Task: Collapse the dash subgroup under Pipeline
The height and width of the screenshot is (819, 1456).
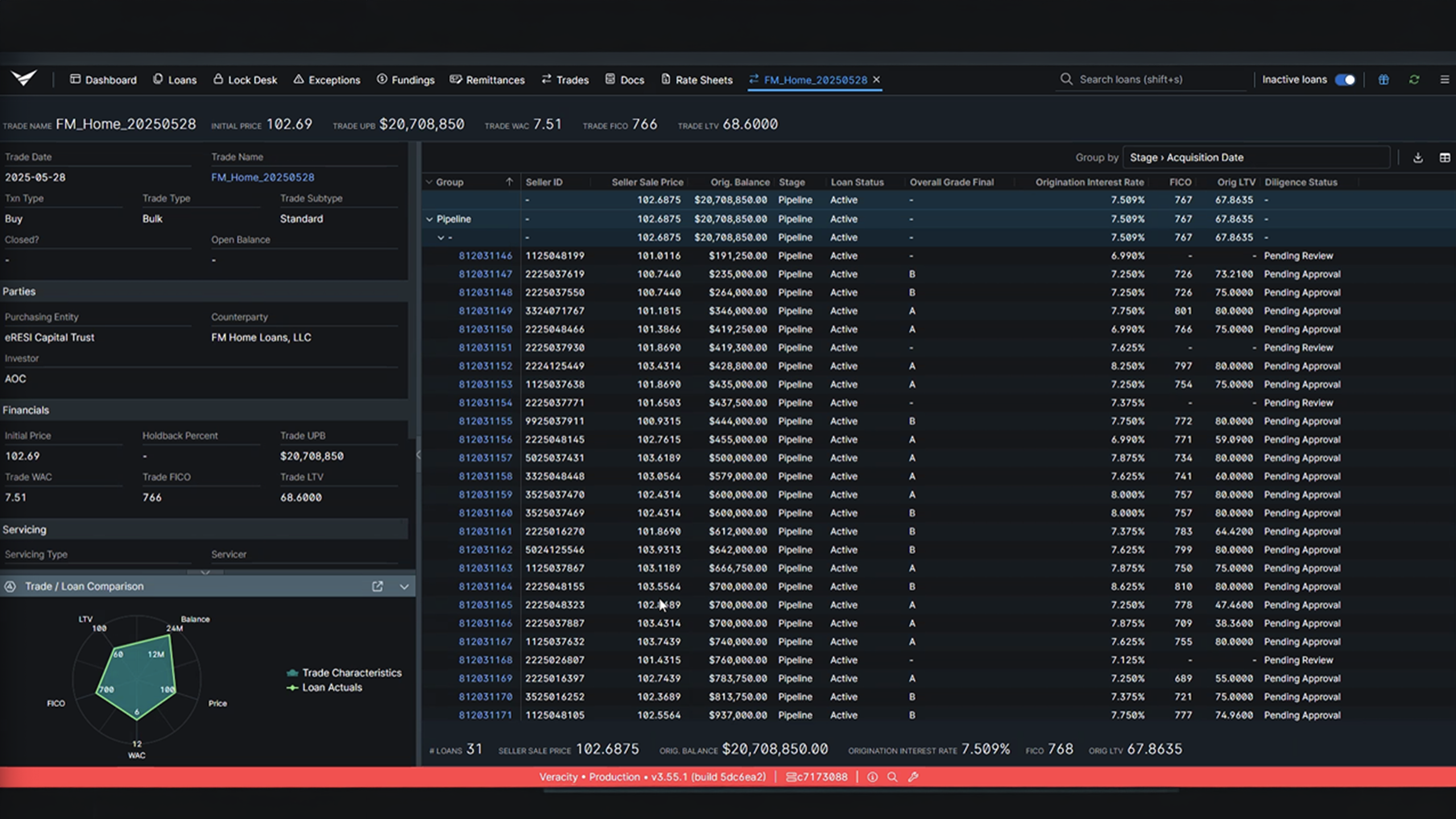Action: pyautogui.click(x=441, y=238)
